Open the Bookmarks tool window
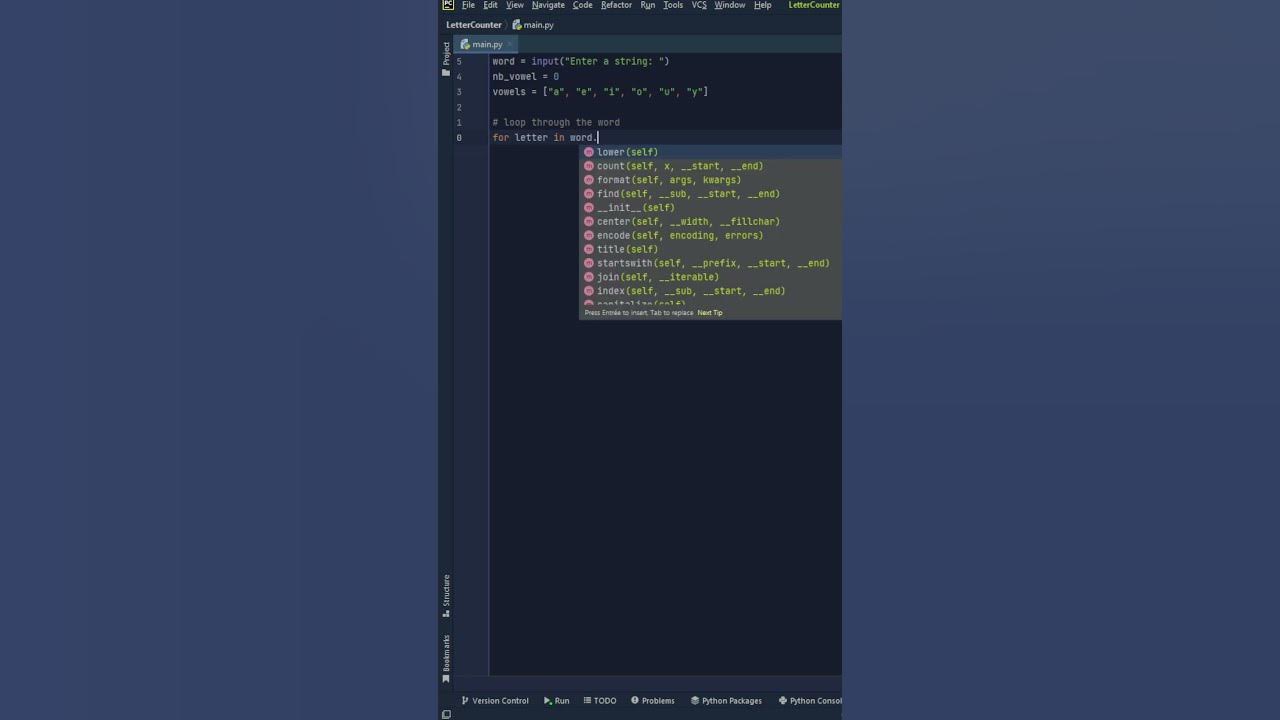Image resolution: width=1280 pixels, height=720 pixels. point(446,658)
